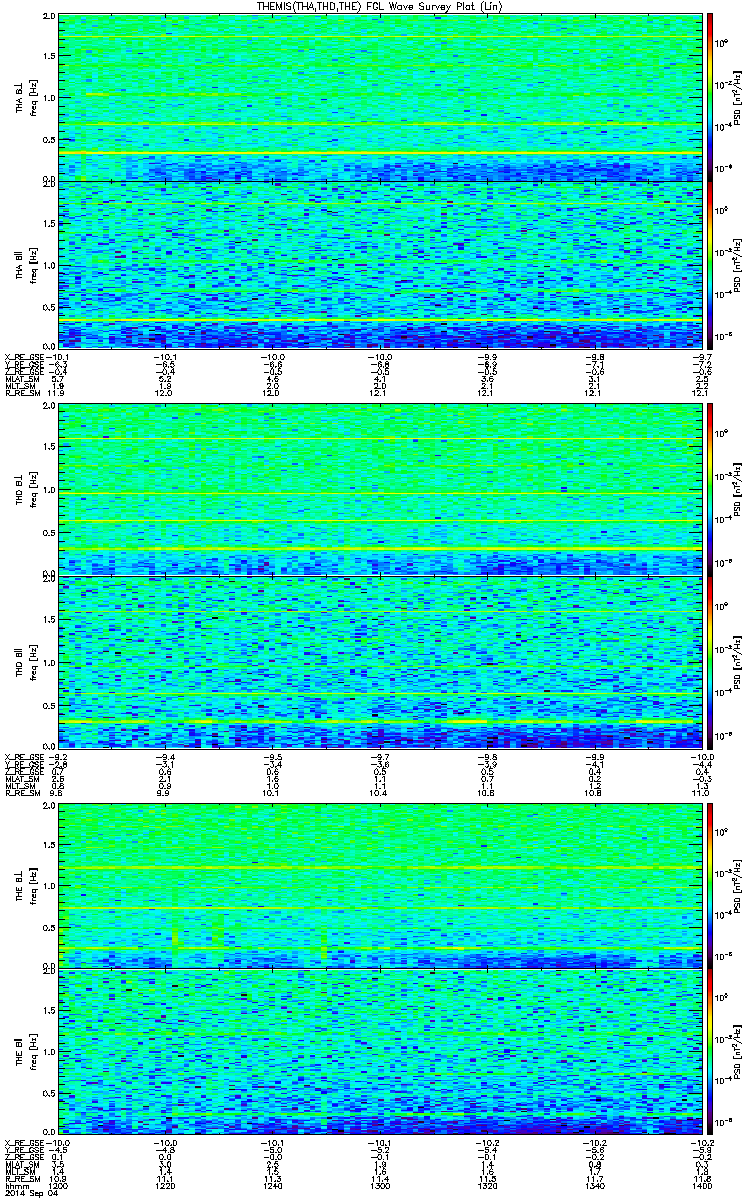Select the 1300 time tick label
750x1200 pixels.
coord(379,1187)
